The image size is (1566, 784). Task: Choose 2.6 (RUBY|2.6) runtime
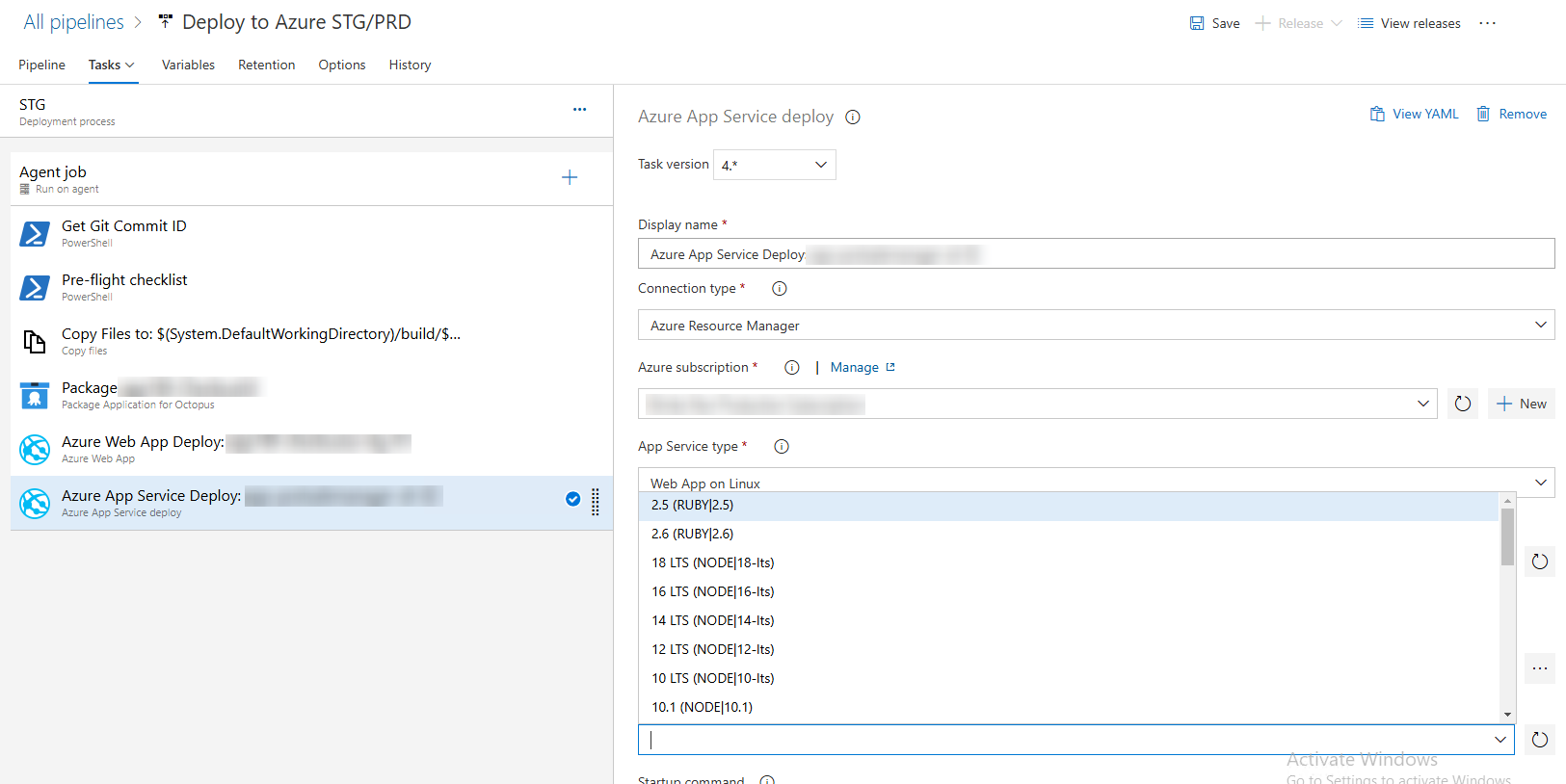1069,535
